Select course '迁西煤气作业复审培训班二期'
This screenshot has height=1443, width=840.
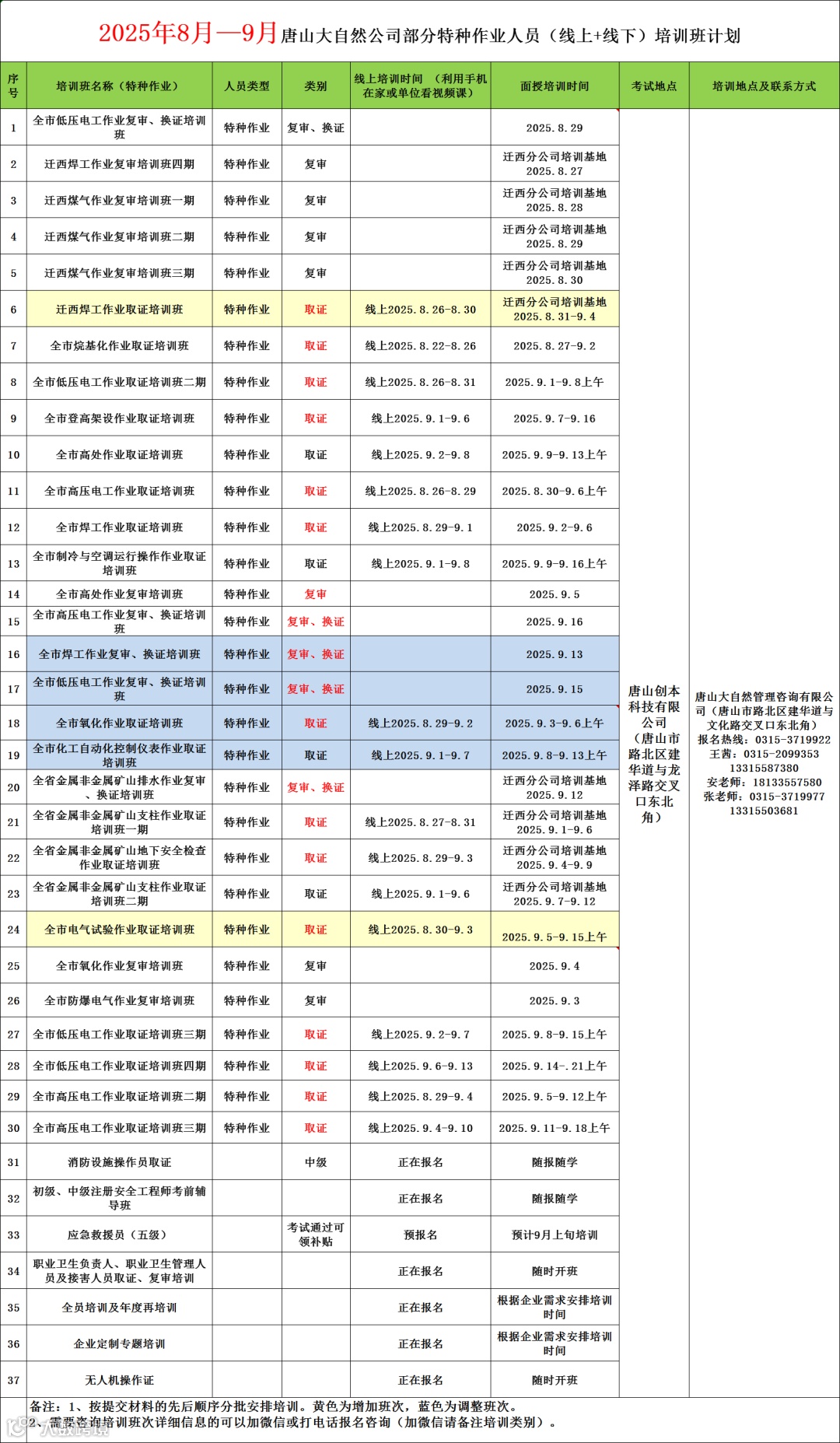click(119, 236)
